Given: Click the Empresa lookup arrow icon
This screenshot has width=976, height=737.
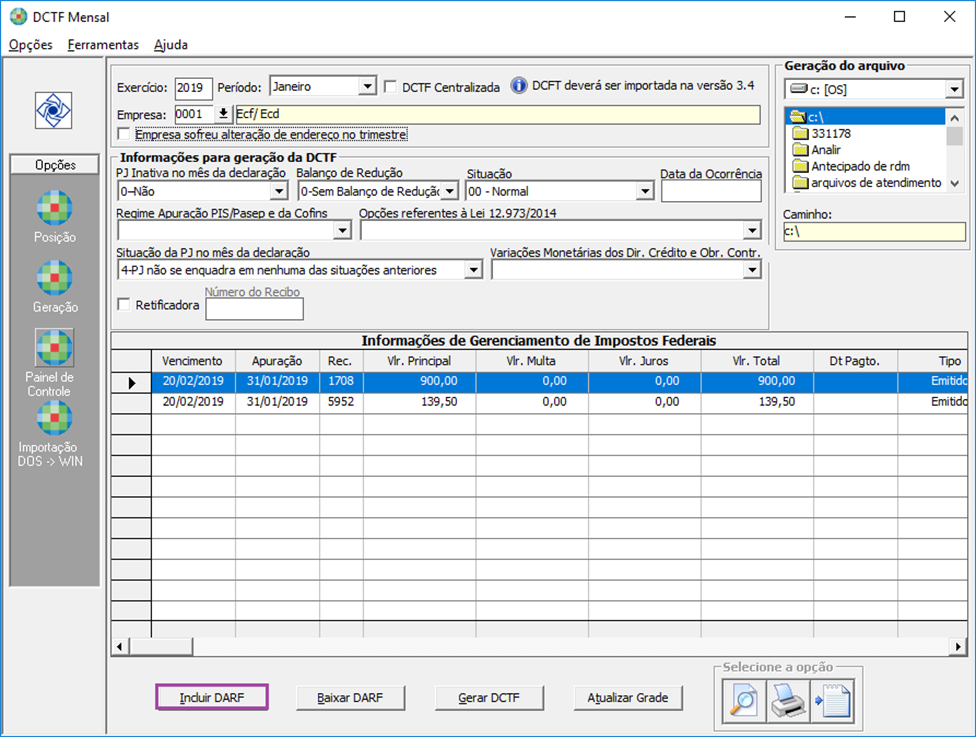Looking at the screenshot, I should pos(223,114).
